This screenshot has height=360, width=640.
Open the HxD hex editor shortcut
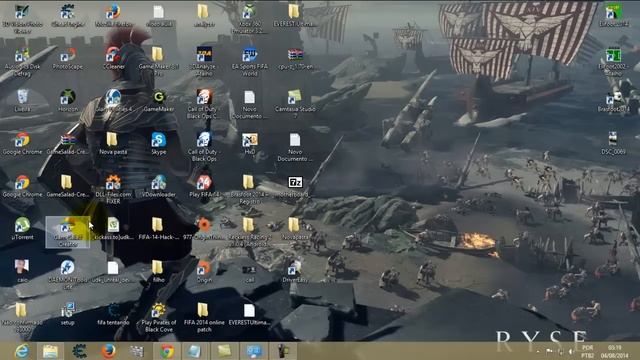[x=249, y=143]
